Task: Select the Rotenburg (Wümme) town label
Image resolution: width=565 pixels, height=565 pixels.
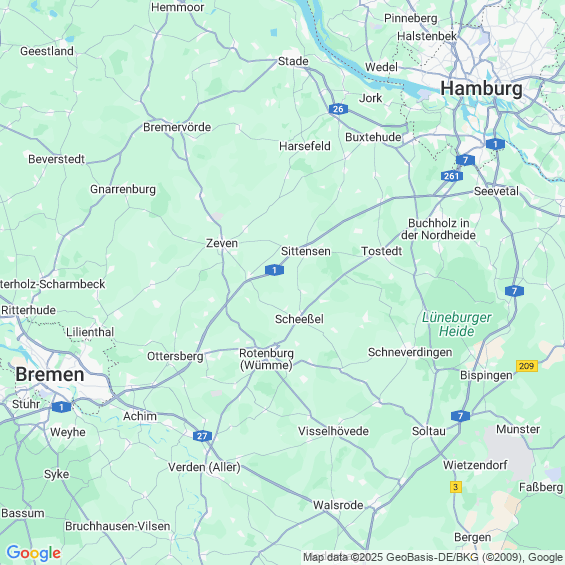Action: (x=266, y=359)
